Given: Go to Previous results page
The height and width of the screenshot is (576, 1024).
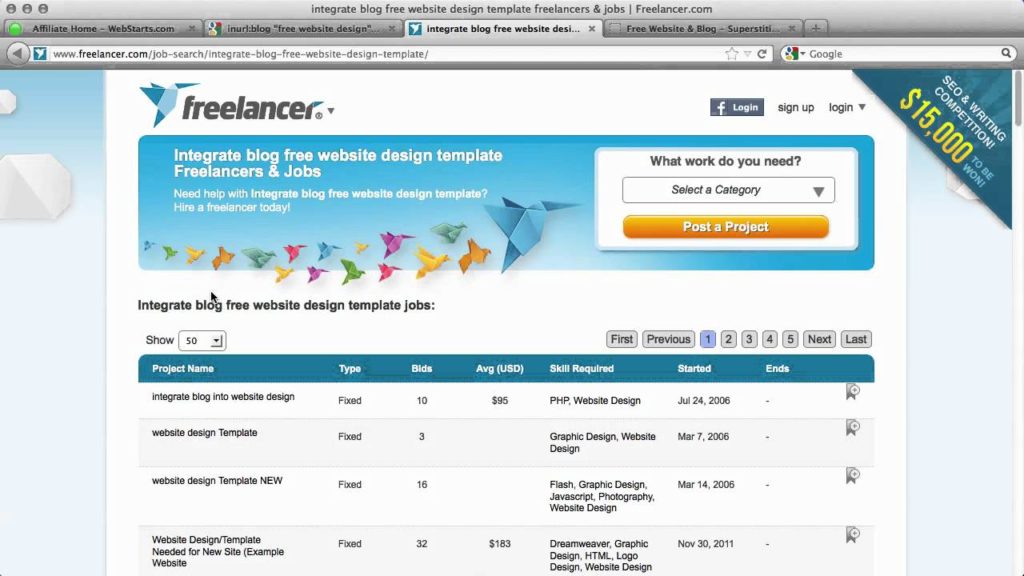Looking at the screenshot, I should [668, 339].
